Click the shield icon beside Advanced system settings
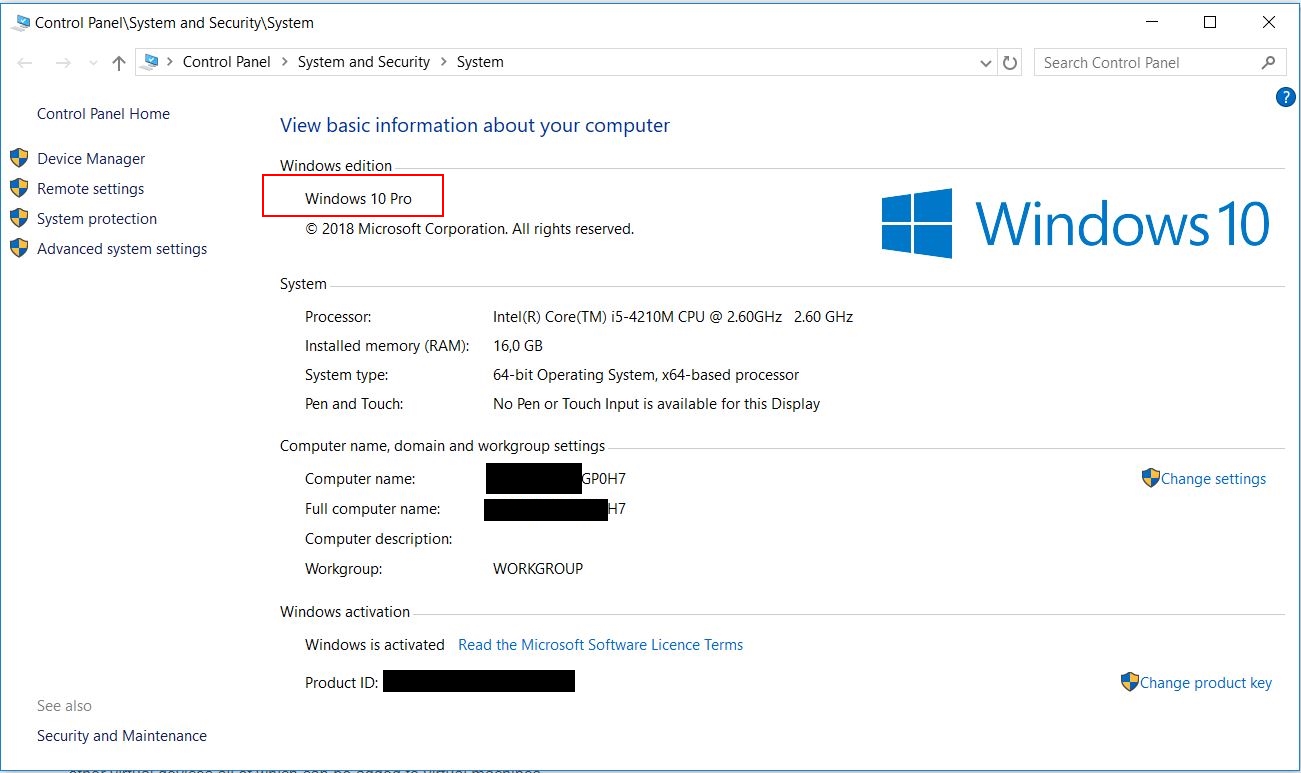The height and width of the screenshot is (773, 1301). click(19, 248)
